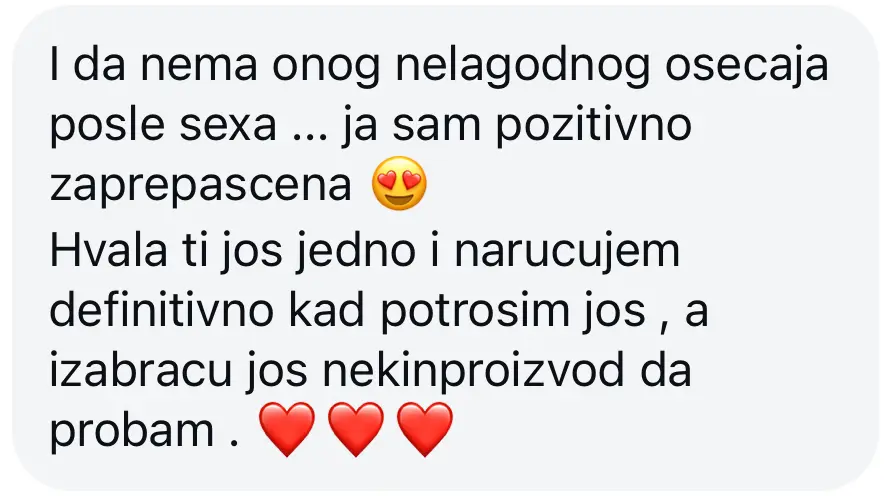Click the word "narucujem"

pyautogui.click(x=567, y=251)
